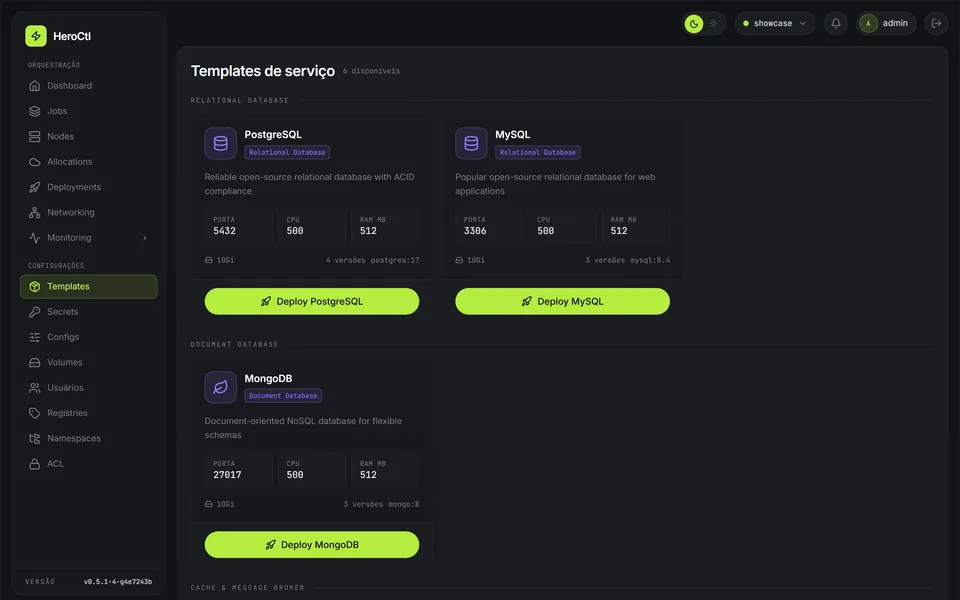Click the Monitoring activity pulse icon
960x600 pixels.
pos(35,238)
